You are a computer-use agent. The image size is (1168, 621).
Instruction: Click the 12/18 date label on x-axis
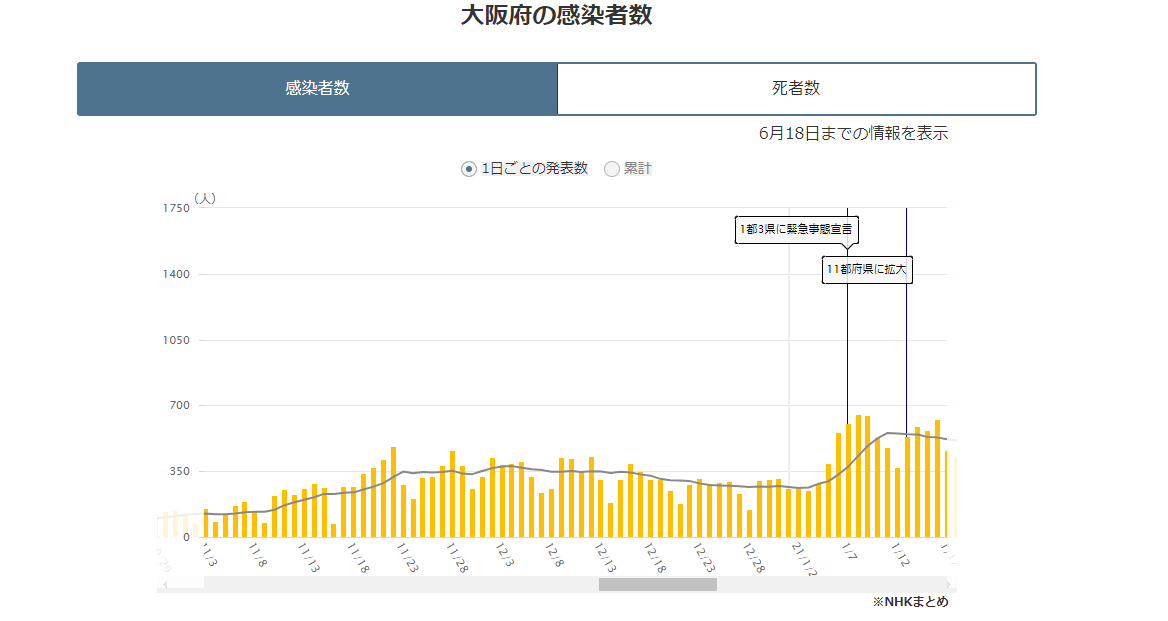654,558
